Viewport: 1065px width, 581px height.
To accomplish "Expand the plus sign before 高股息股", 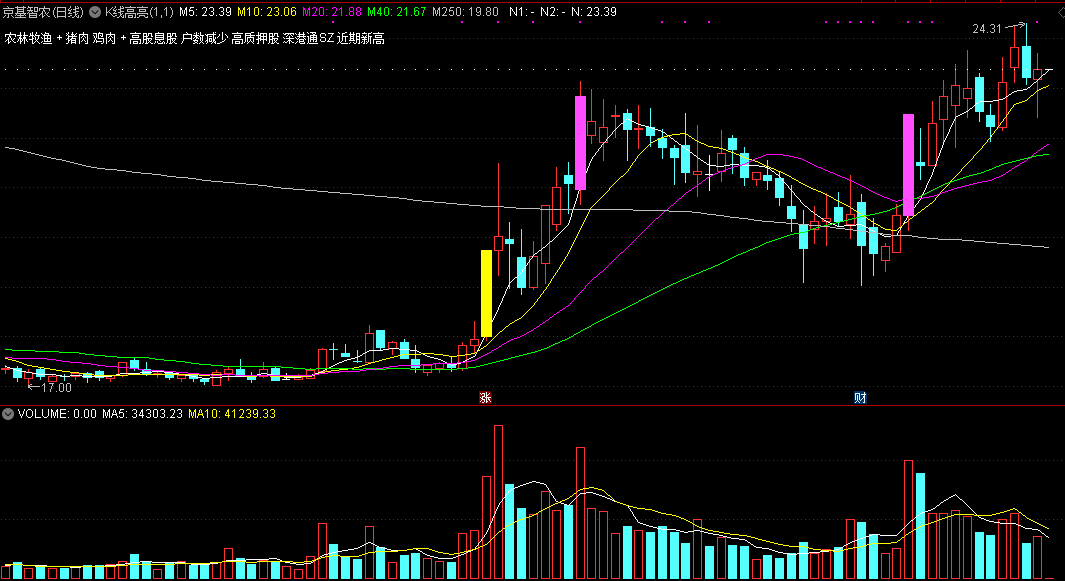I will 123,38.
